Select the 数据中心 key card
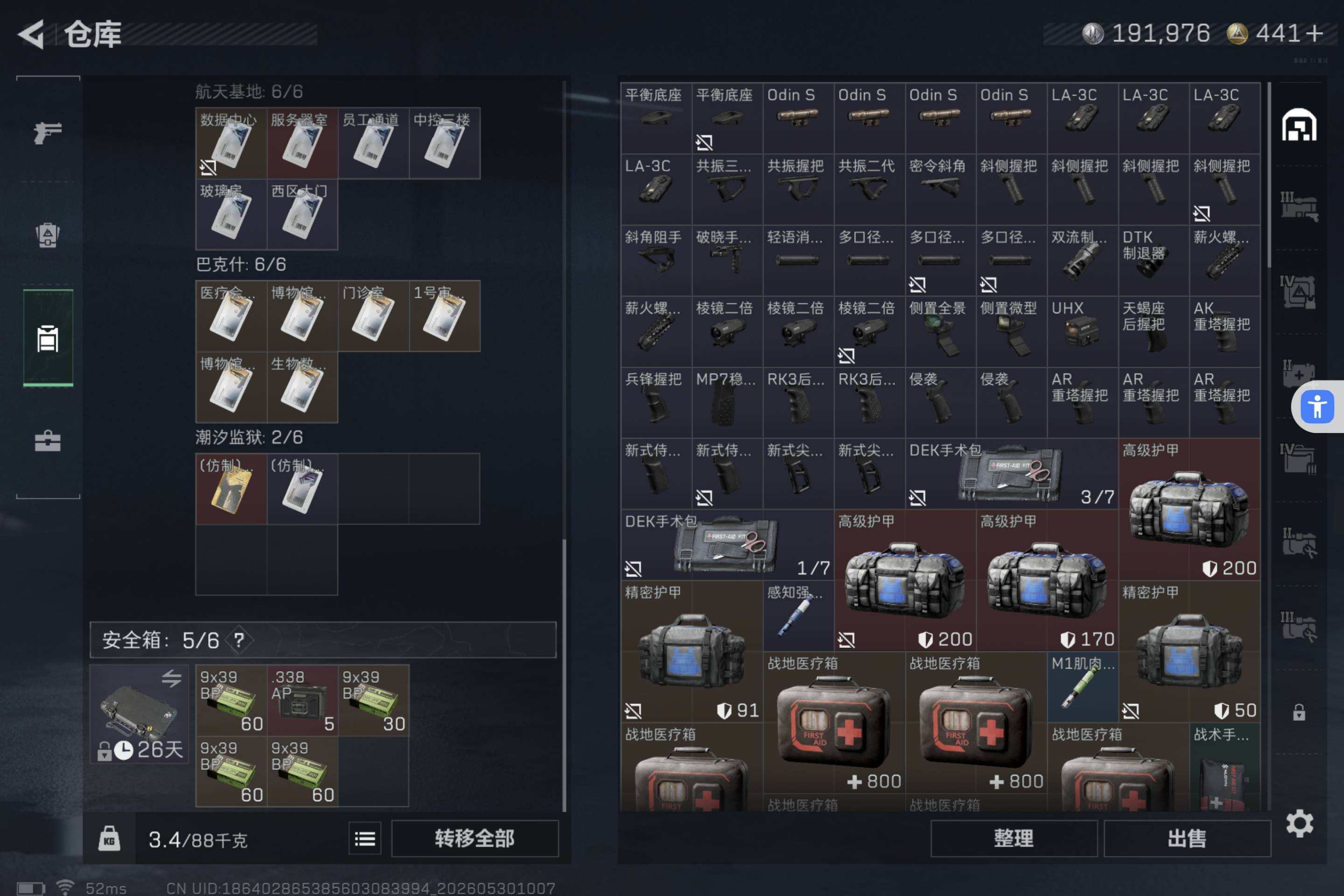Viewport: 1344px width, 896px height. tap(231, 143)
